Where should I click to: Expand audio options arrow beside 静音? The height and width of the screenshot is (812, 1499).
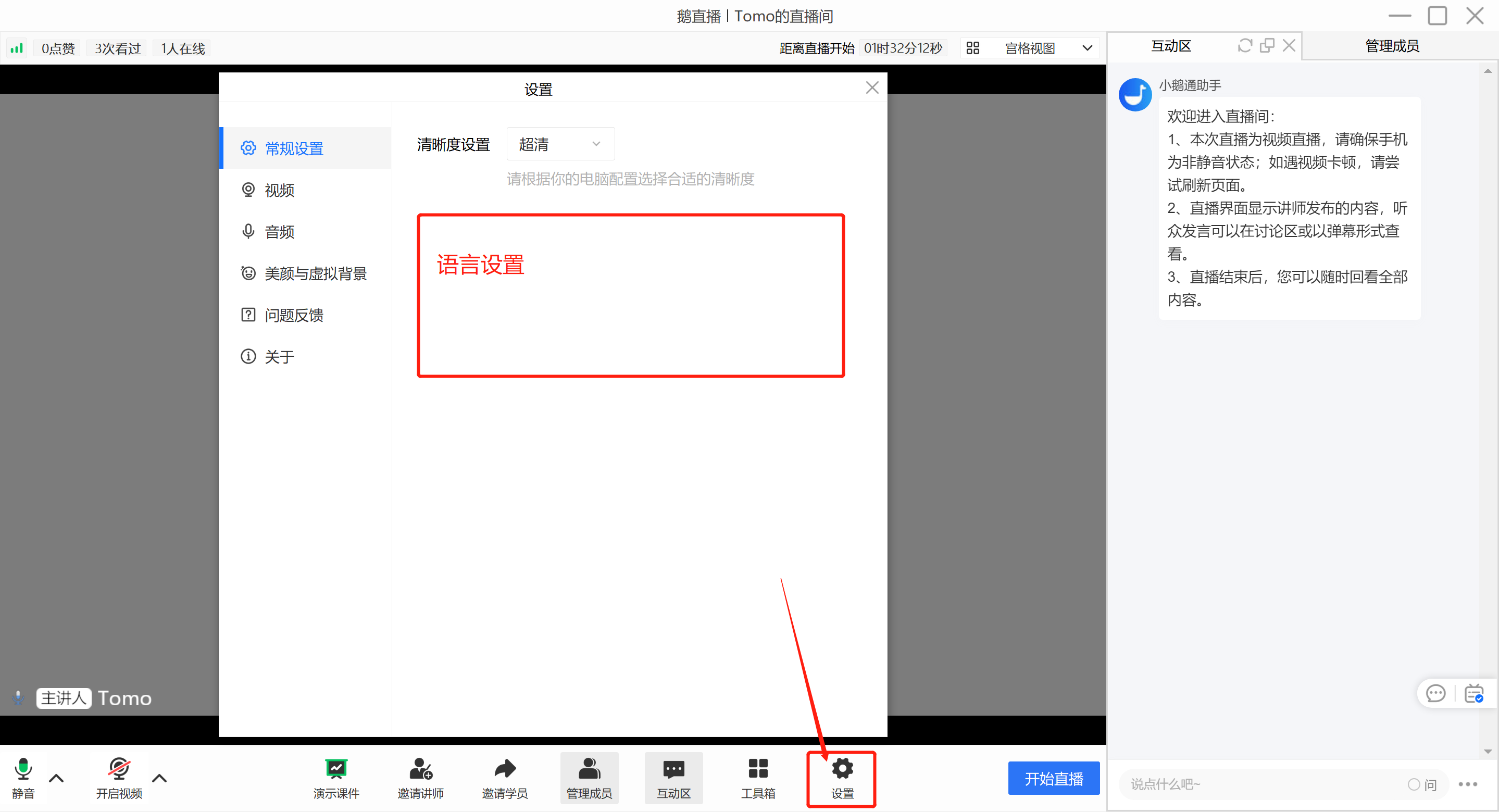[56, 778]
